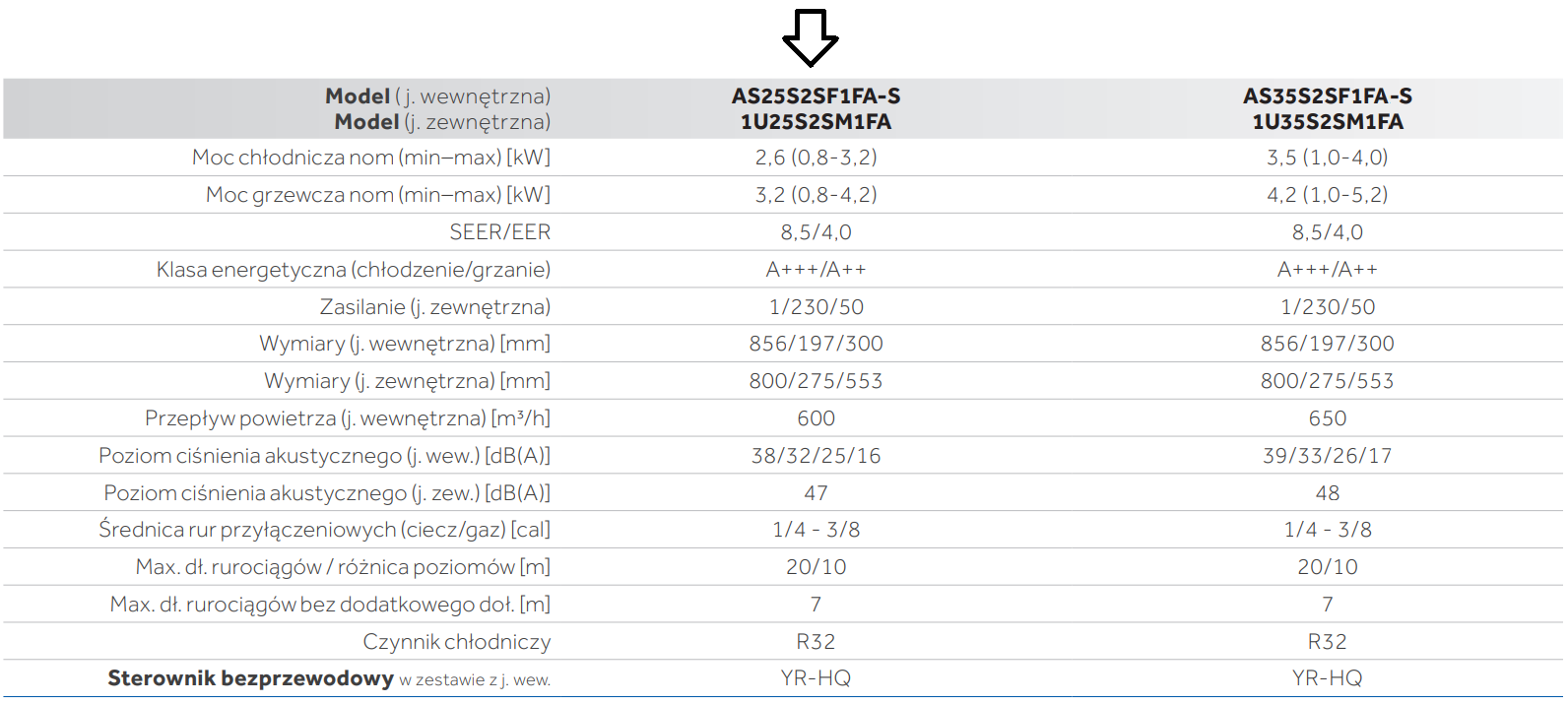Select noise level value 38/32/25/16
Viewport: 1568px width, 704px height.
pos(816,456)
